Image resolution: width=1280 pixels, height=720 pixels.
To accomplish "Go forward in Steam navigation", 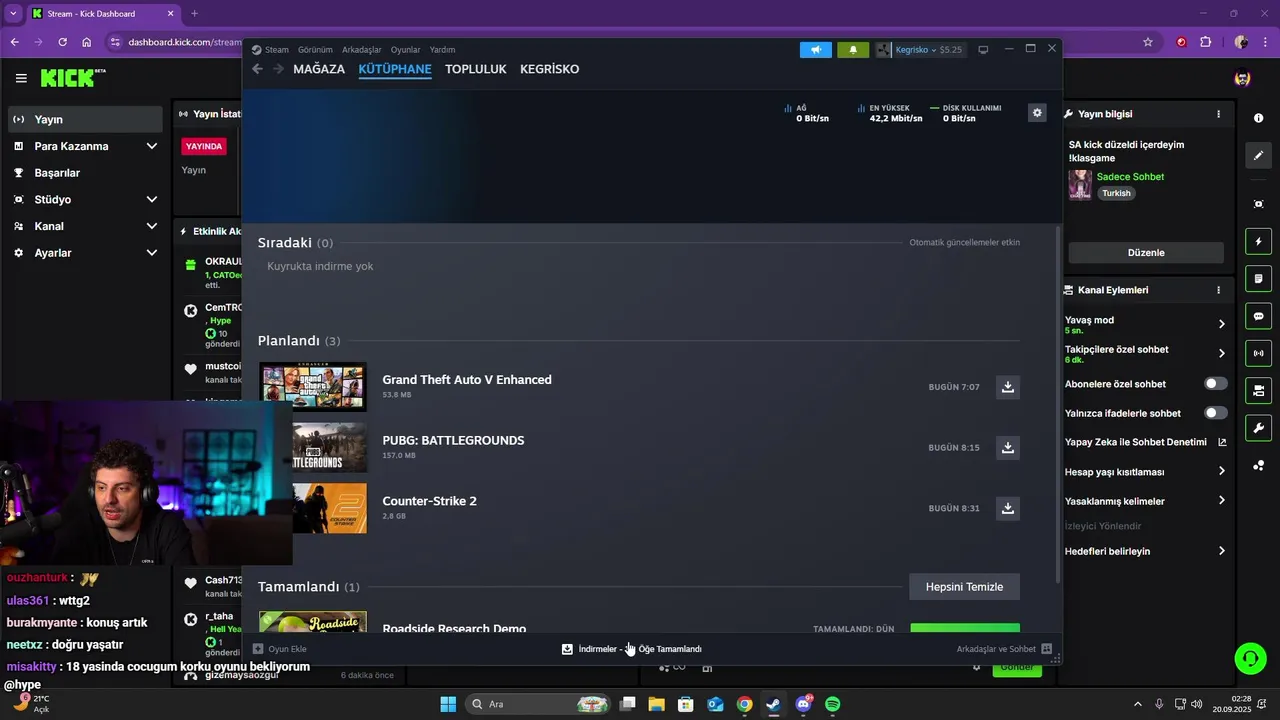I will (x=278, y=69).
